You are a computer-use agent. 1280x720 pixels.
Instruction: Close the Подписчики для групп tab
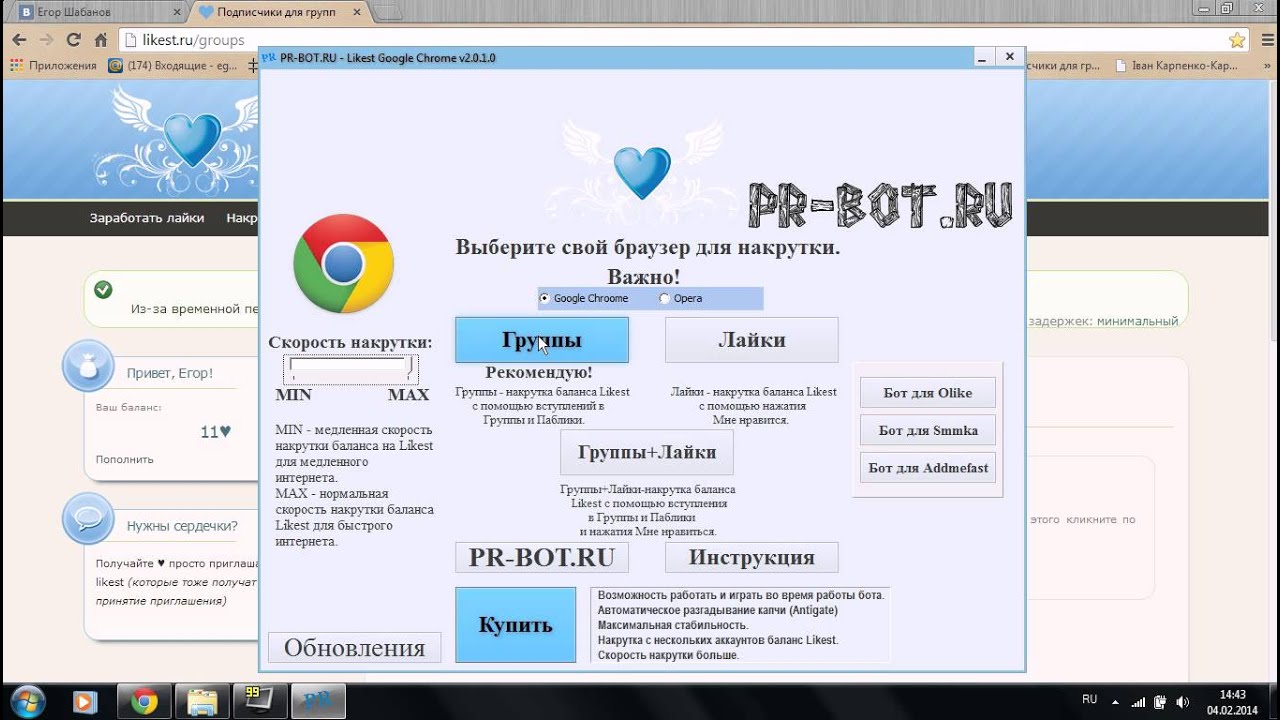[x=359, y=12]
